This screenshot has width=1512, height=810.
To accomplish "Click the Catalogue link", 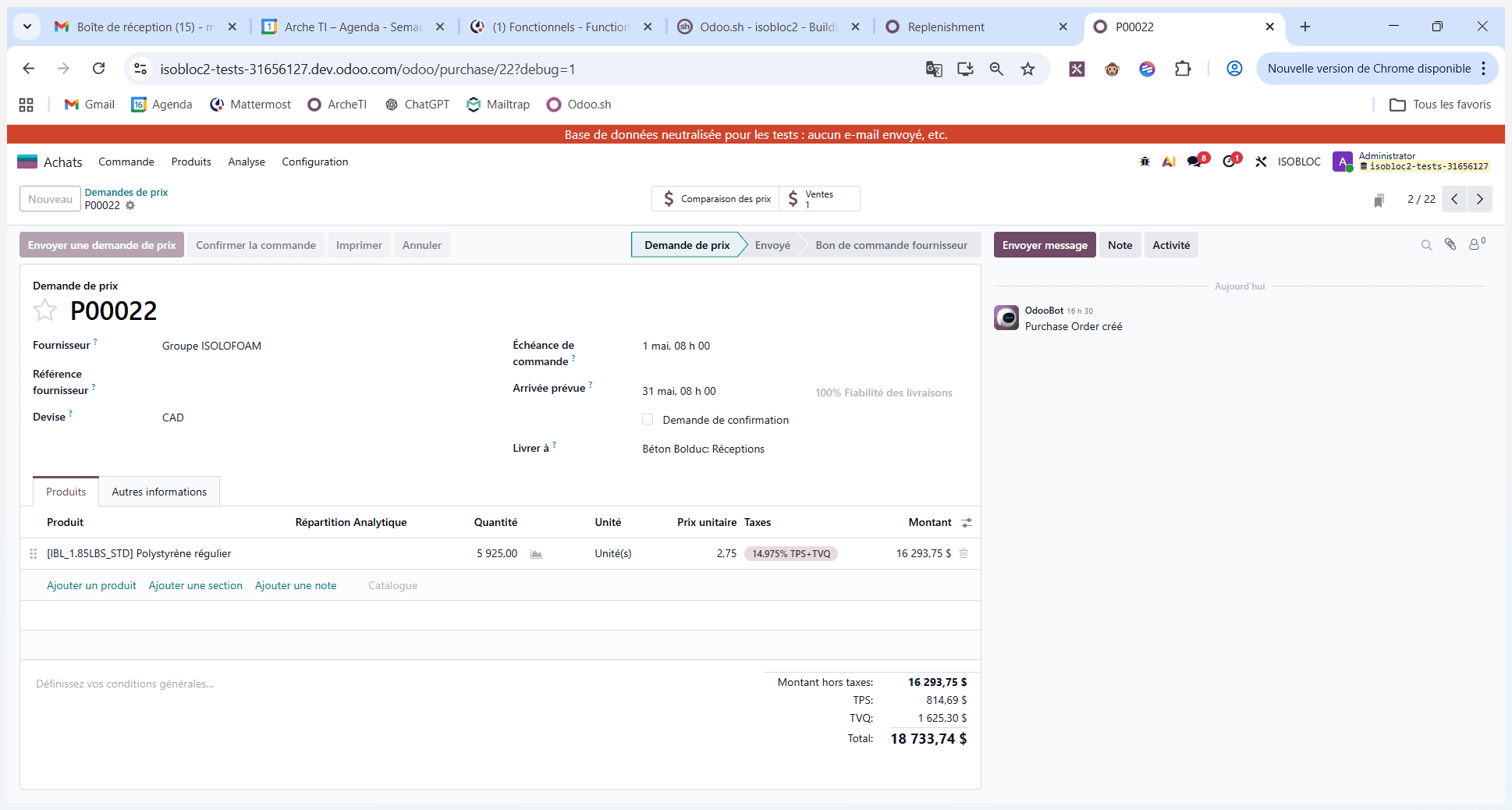I will coord(392,585).
